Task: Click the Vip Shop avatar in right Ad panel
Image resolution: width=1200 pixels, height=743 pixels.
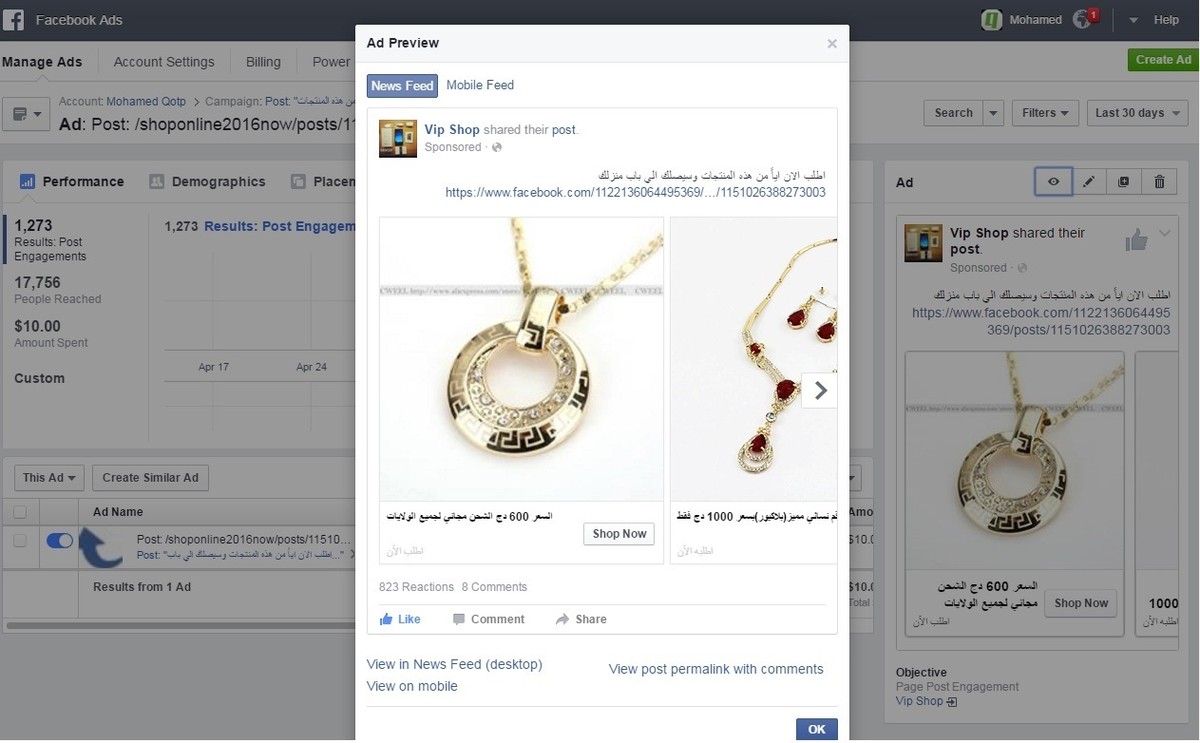Action: coord(923,243)
